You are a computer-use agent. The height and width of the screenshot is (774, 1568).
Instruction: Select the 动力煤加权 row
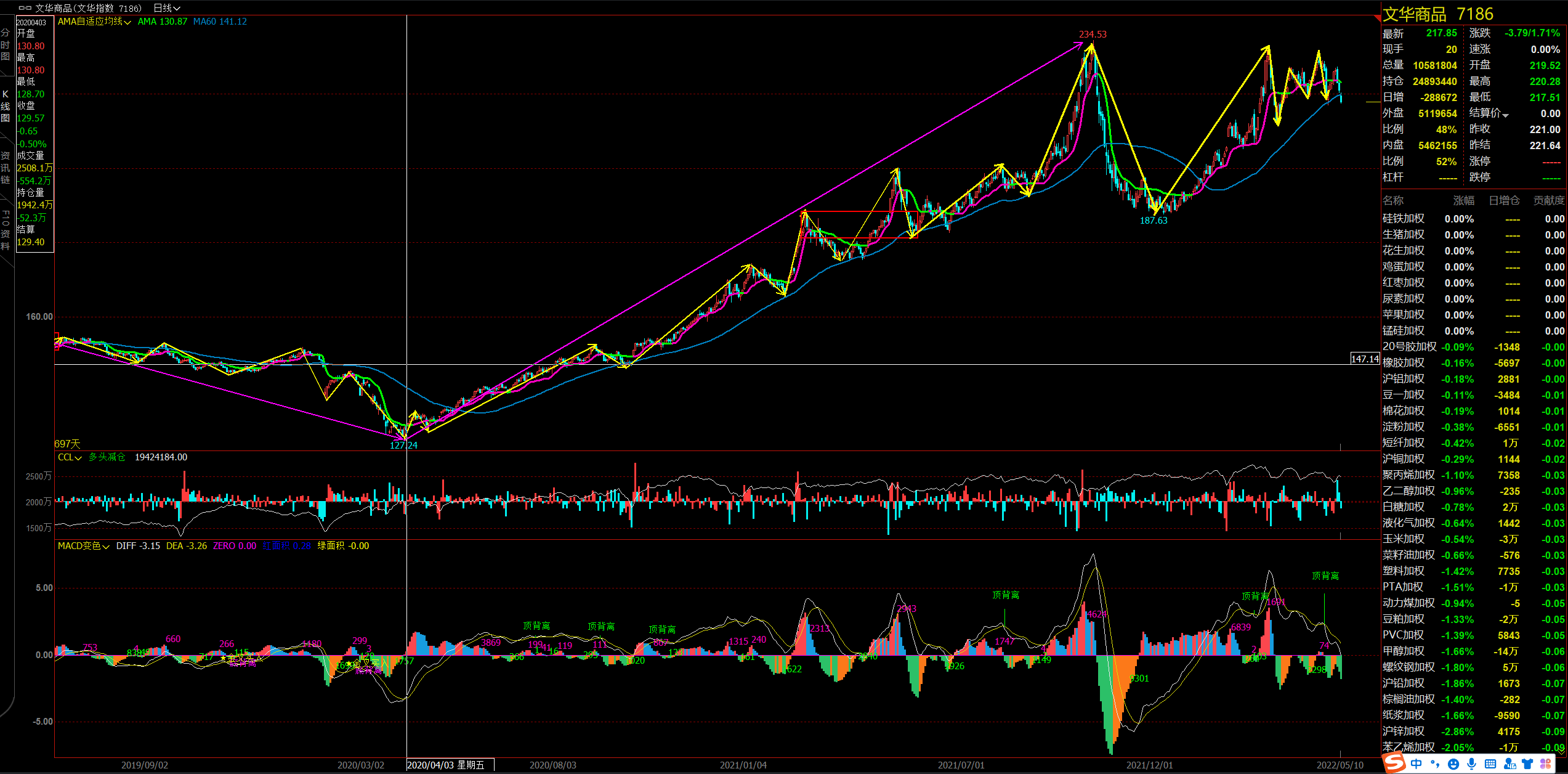(x=1474, y=603)
